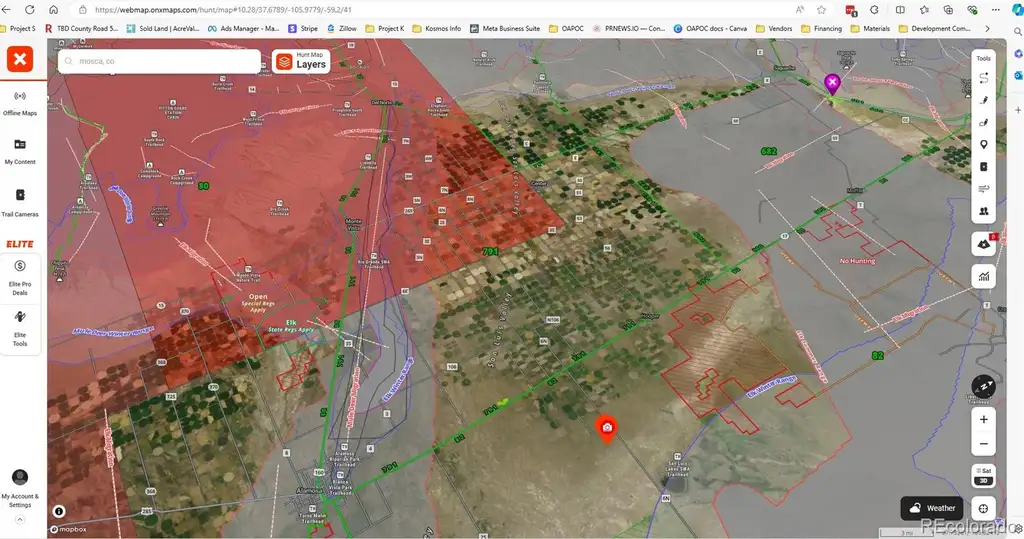The width and height of the screenshot is (1024, 539).
Task: Open My Account & Settings
Action: point(20,488)
